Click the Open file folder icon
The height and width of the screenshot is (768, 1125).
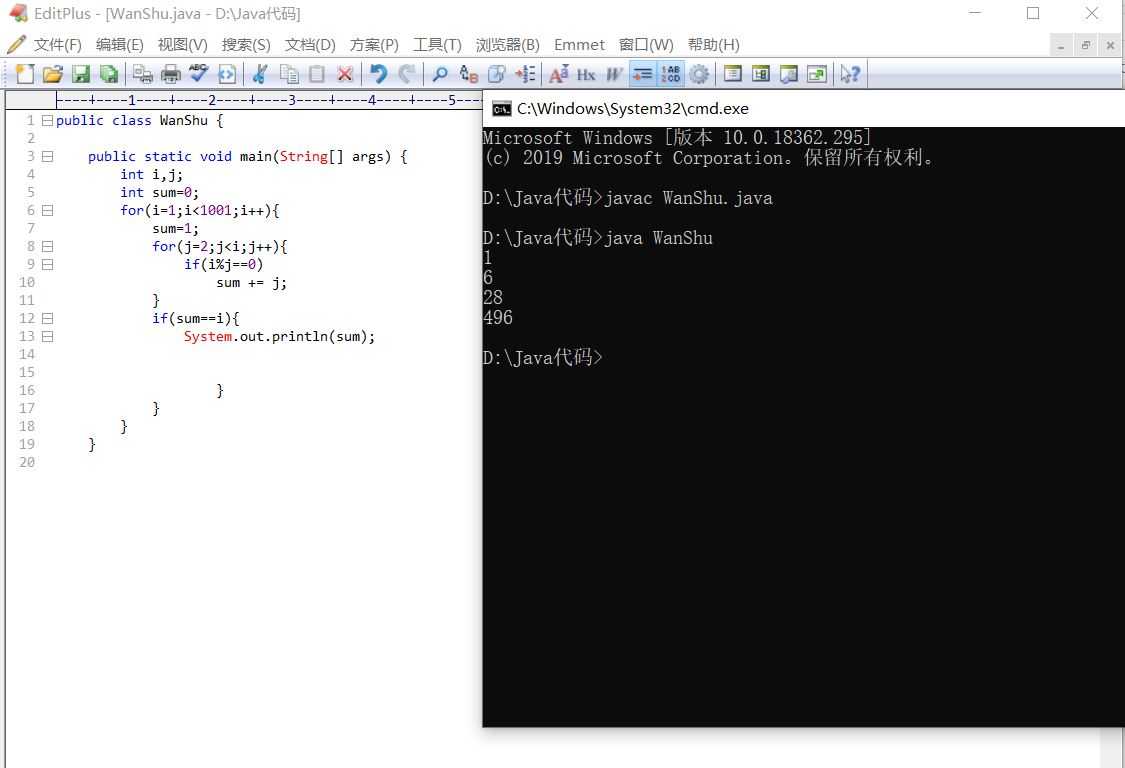pos(52,74)
